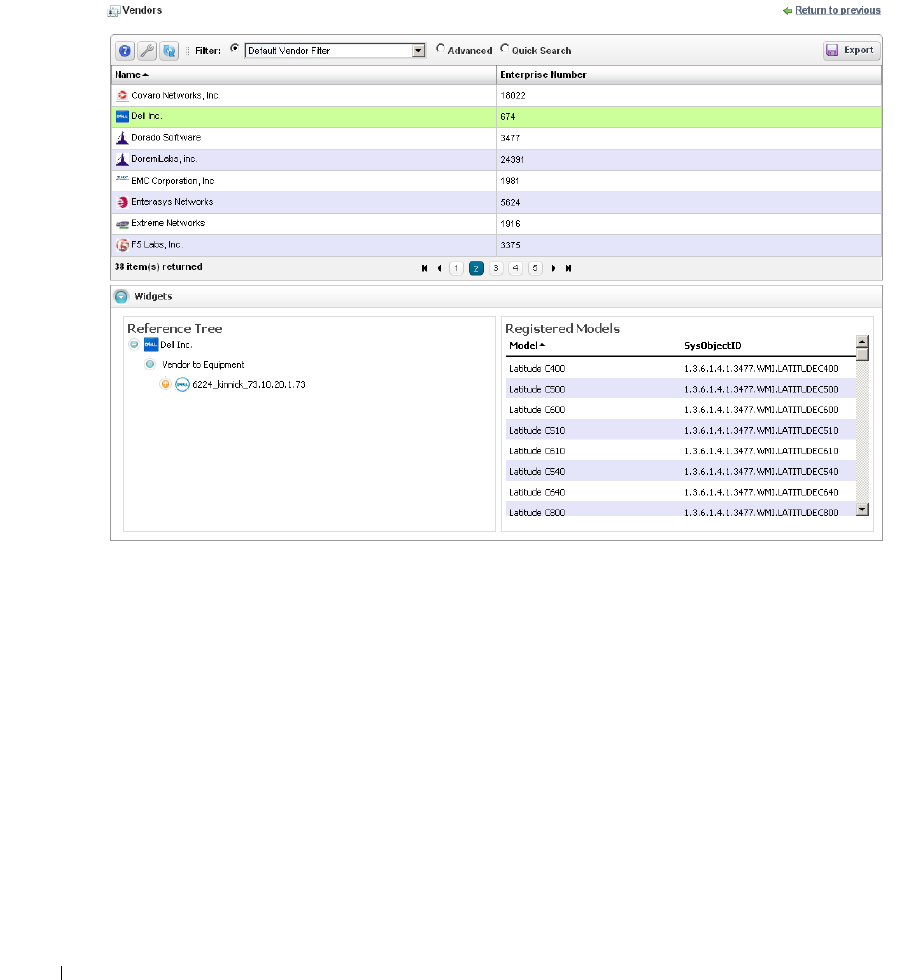Click the Extreme Networks logo icon
Image resolution: width=900 pixels, height=980 pixels.
tap(122, 224)
